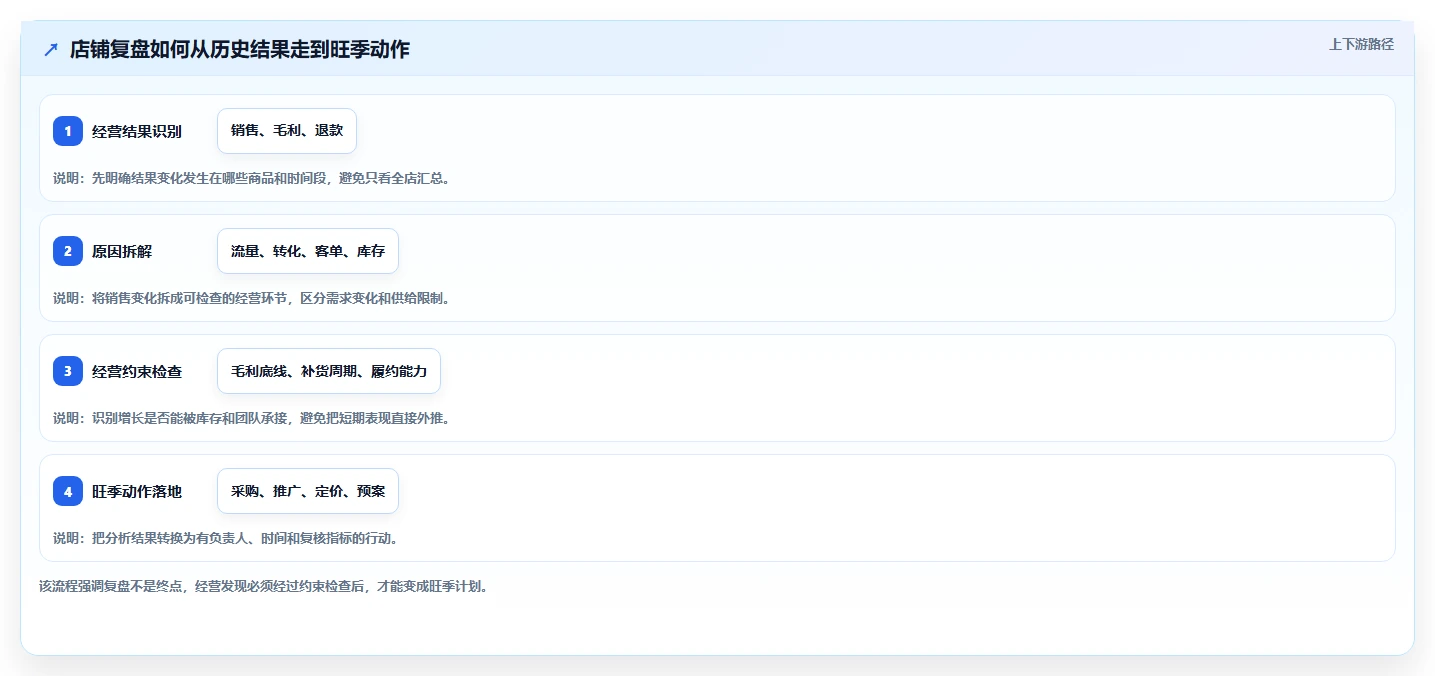Click the 上下游路径 label
The height and width of the screenshot is (676, 1435).
click(x=1361, y=44)
